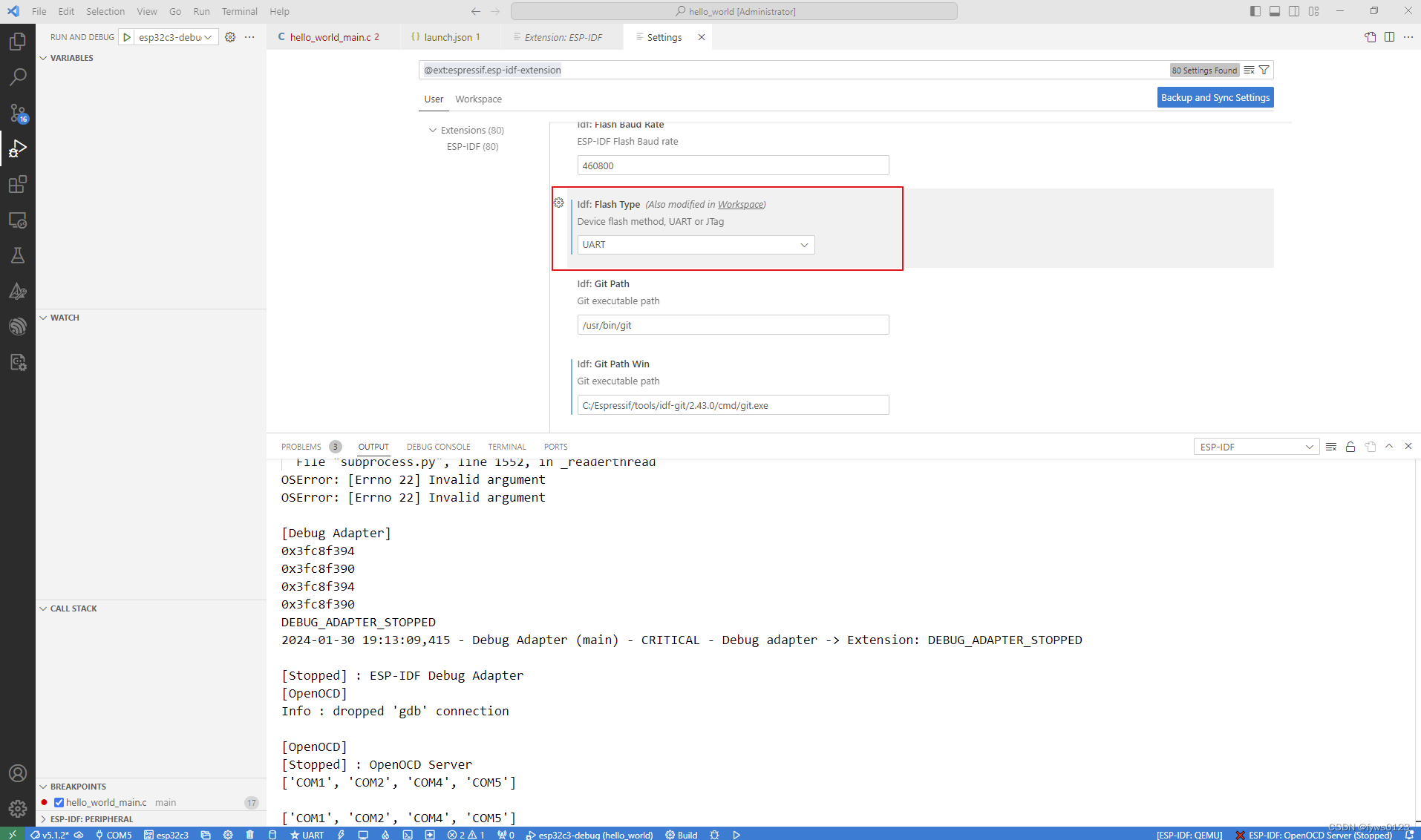Open the Explorer view in activity bar

(18, 42)
